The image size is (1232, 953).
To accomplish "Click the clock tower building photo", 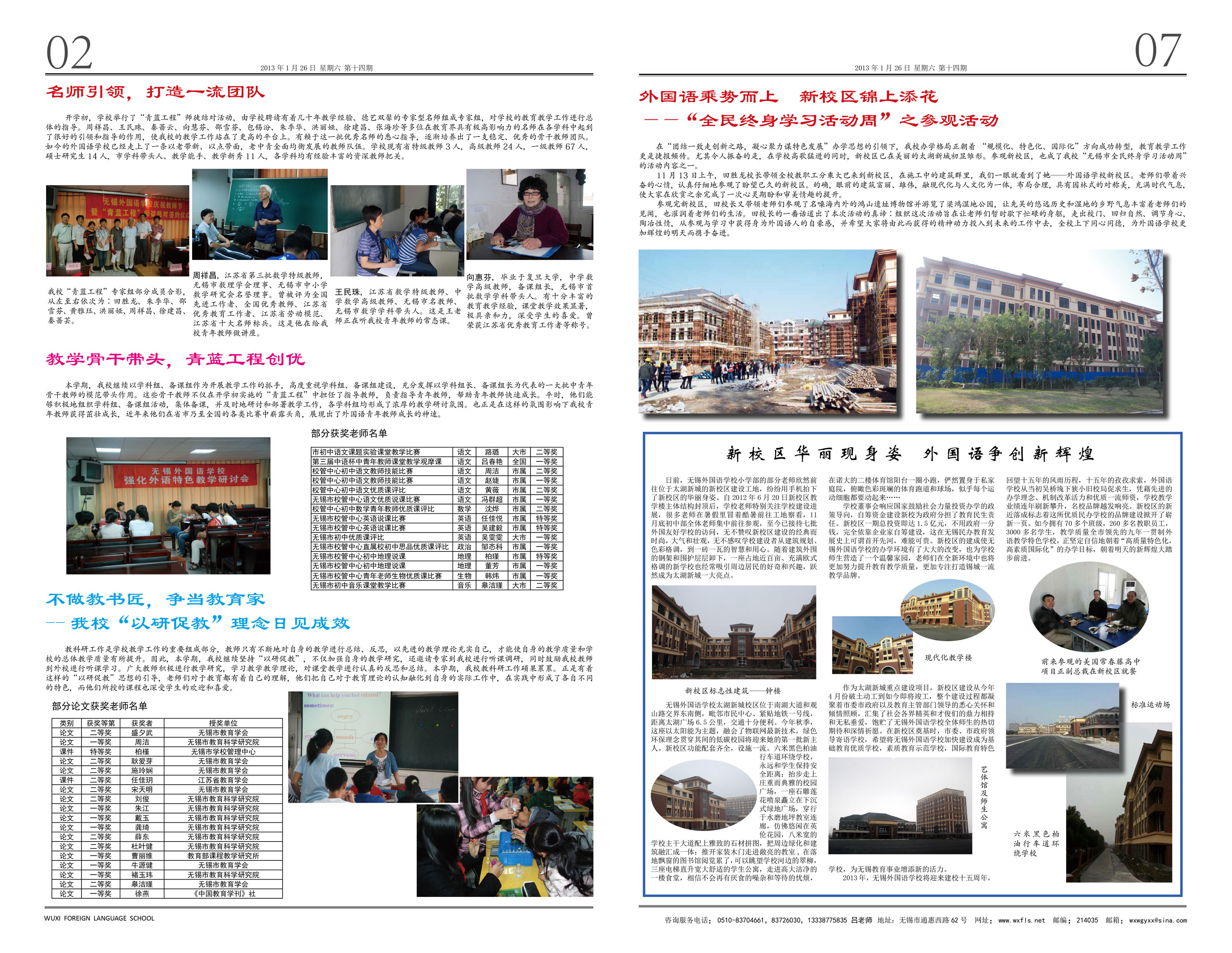I will tap(734, 632).
